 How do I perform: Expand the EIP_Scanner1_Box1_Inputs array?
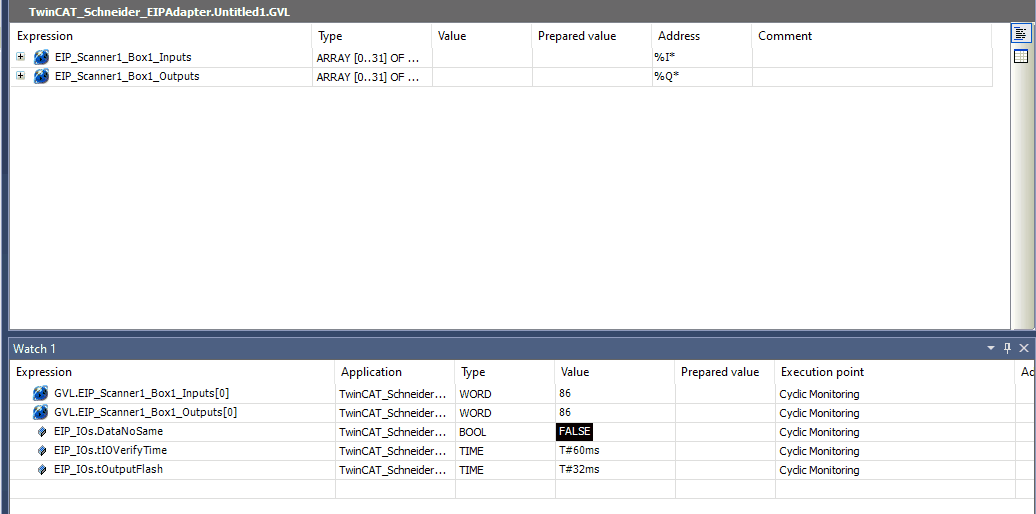point(20,57)
